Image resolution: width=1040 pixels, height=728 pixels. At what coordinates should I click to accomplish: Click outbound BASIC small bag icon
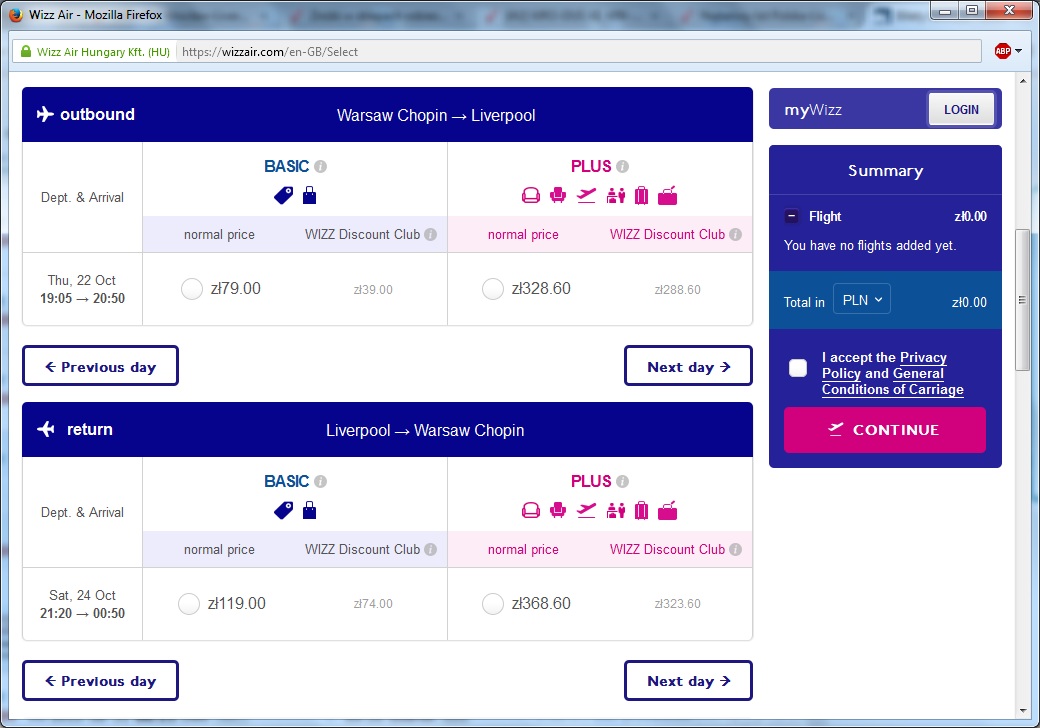pyautogui.click(x=309, y=196)
